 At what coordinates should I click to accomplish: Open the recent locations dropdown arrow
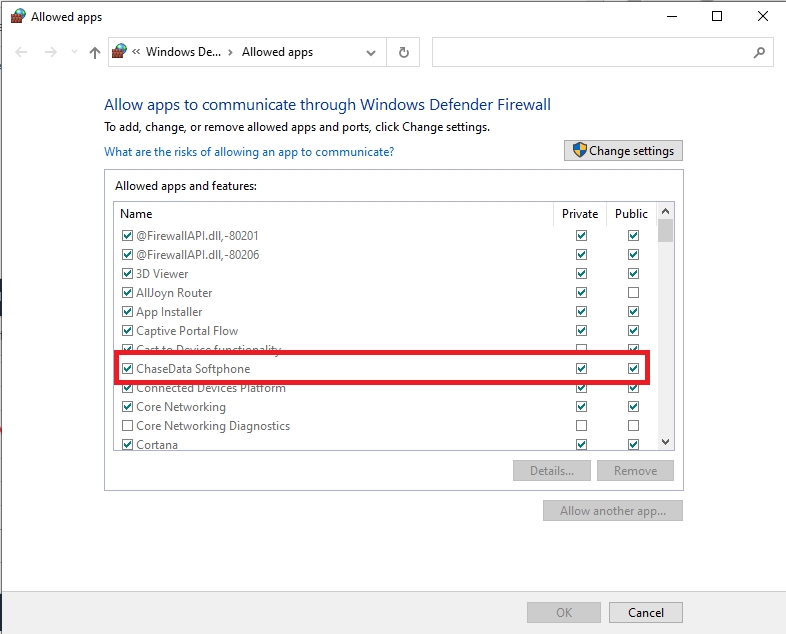click(x=74, y=52)
